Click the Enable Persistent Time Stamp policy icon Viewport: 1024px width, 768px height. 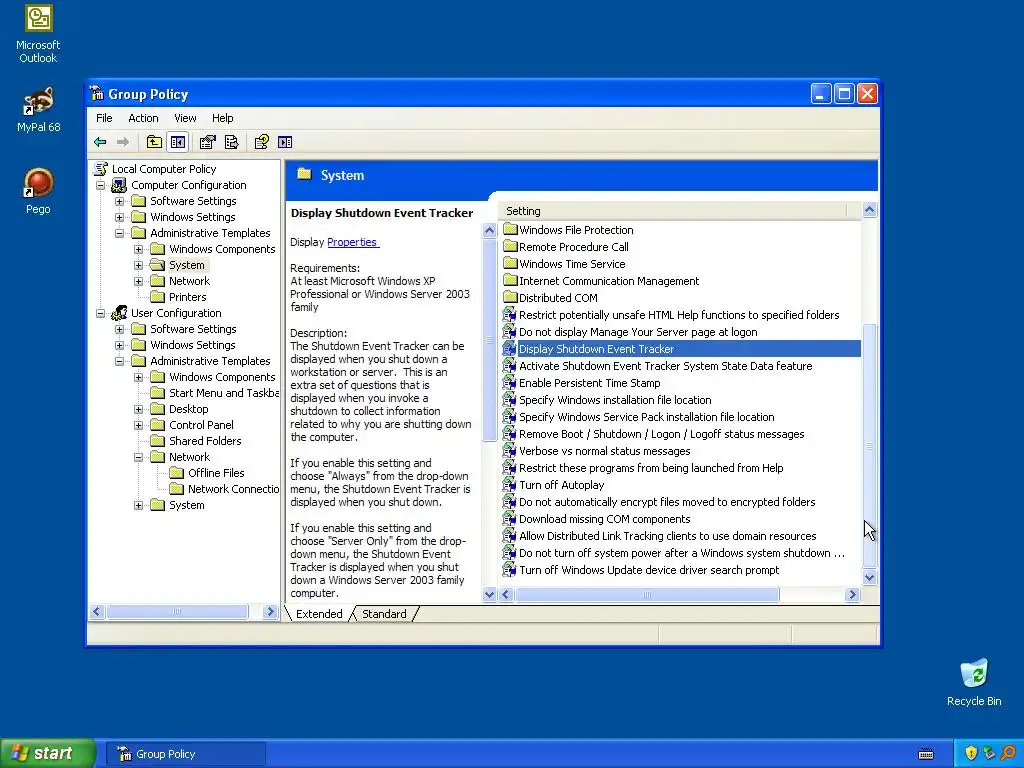(x=509, y=383)
